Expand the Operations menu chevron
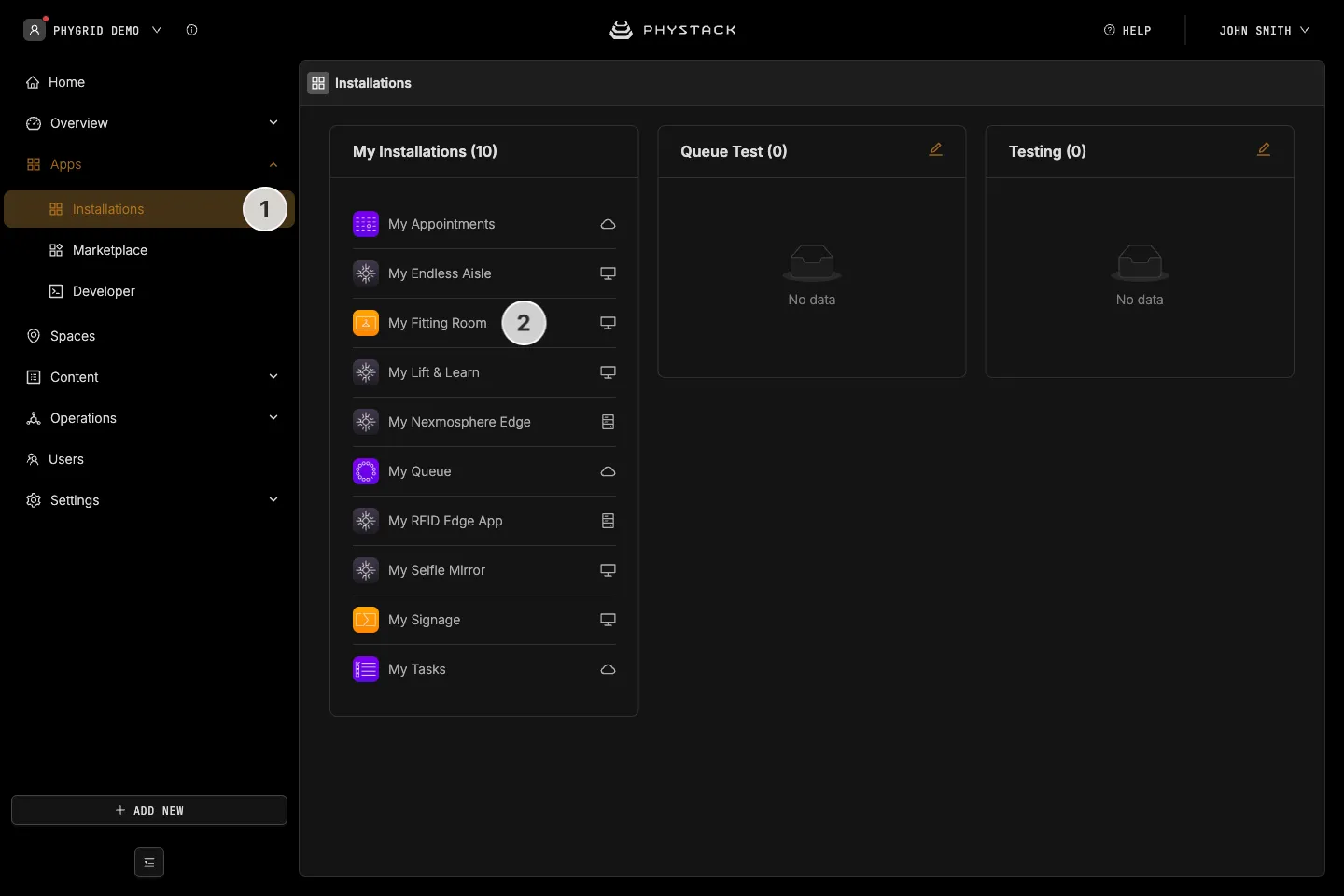1344x896 pixels. click(273, 417)
